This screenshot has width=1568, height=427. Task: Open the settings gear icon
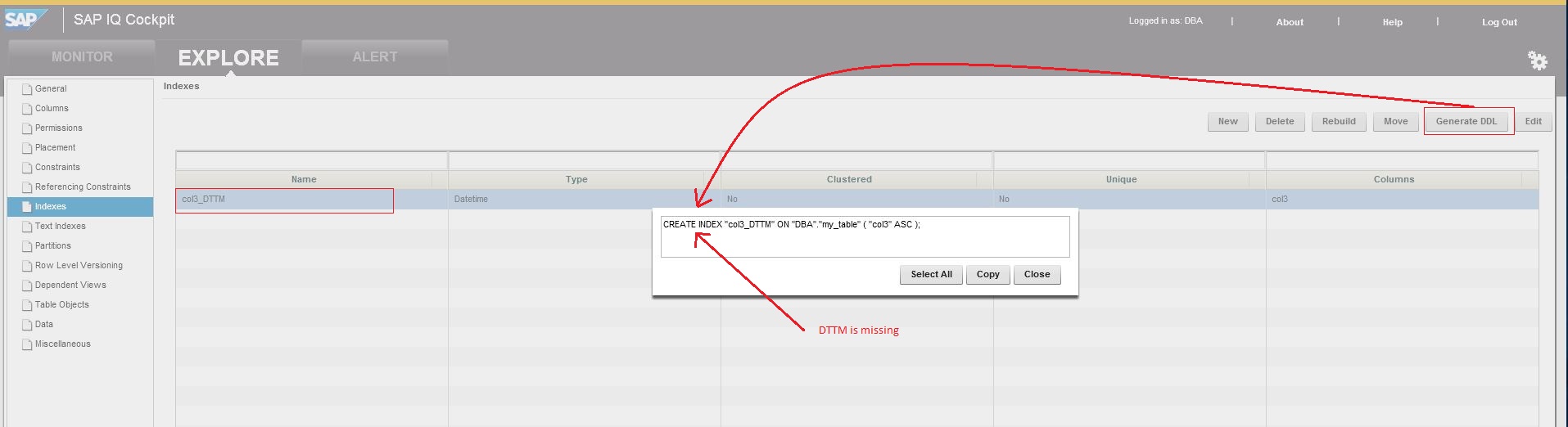pos(1538,61)
